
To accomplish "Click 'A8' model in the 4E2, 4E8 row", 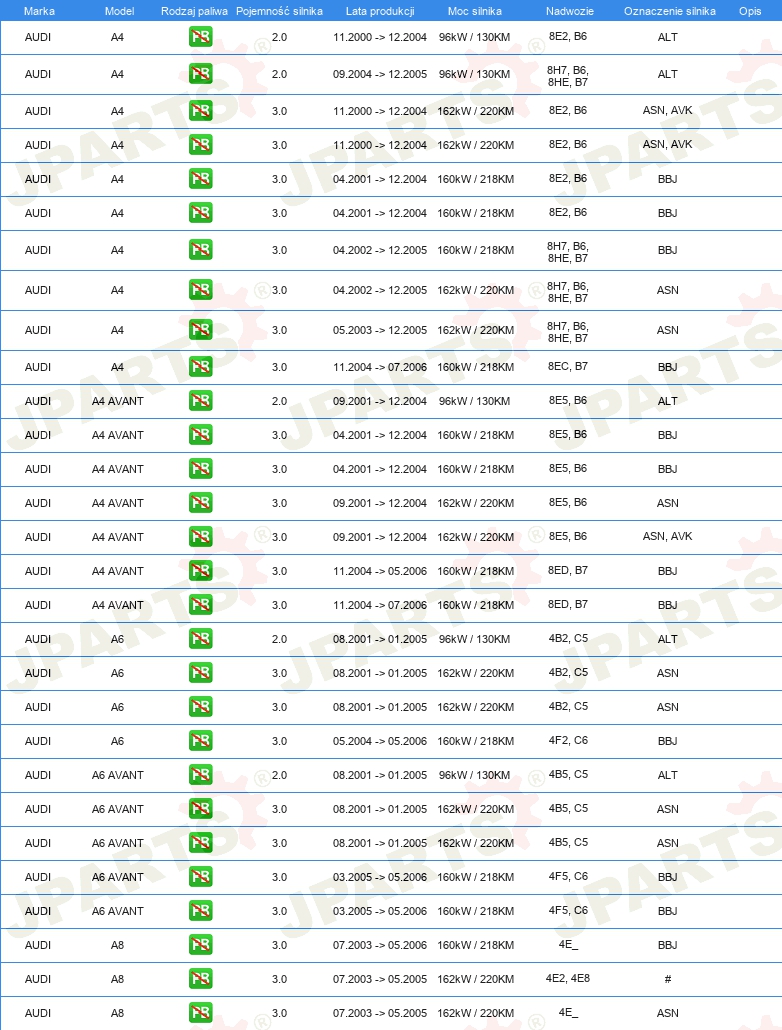I will tap(117, 979).
